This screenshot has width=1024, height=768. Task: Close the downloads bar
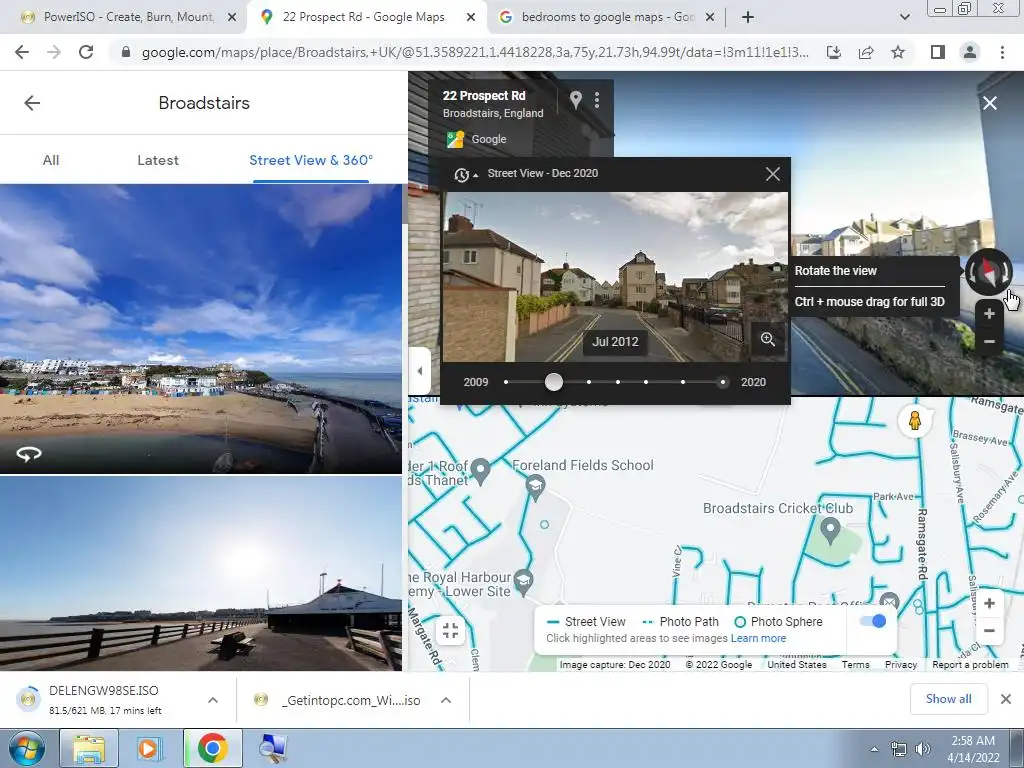[x=1006, y=699]
